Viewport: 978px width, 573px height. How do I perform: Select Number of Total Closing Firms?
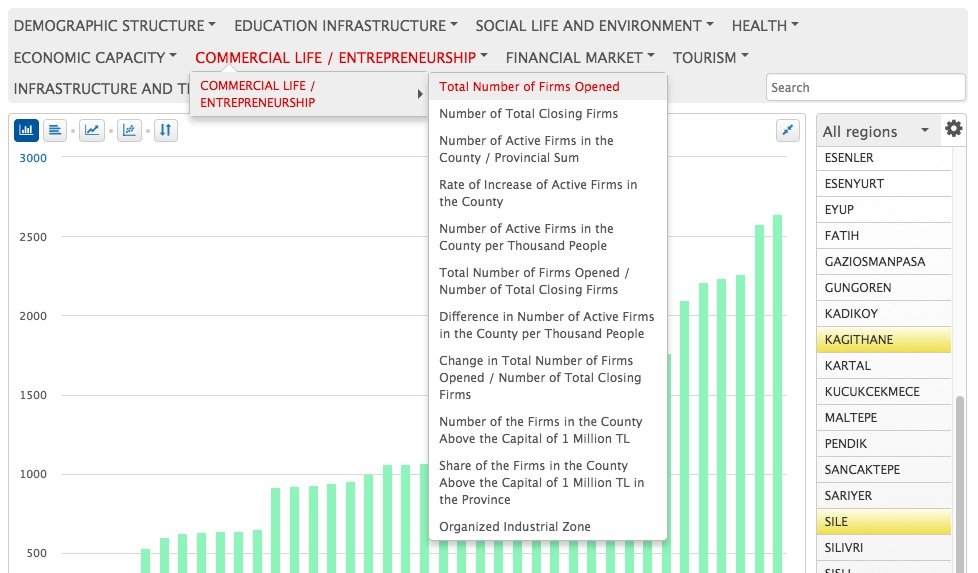pos(528,114)
